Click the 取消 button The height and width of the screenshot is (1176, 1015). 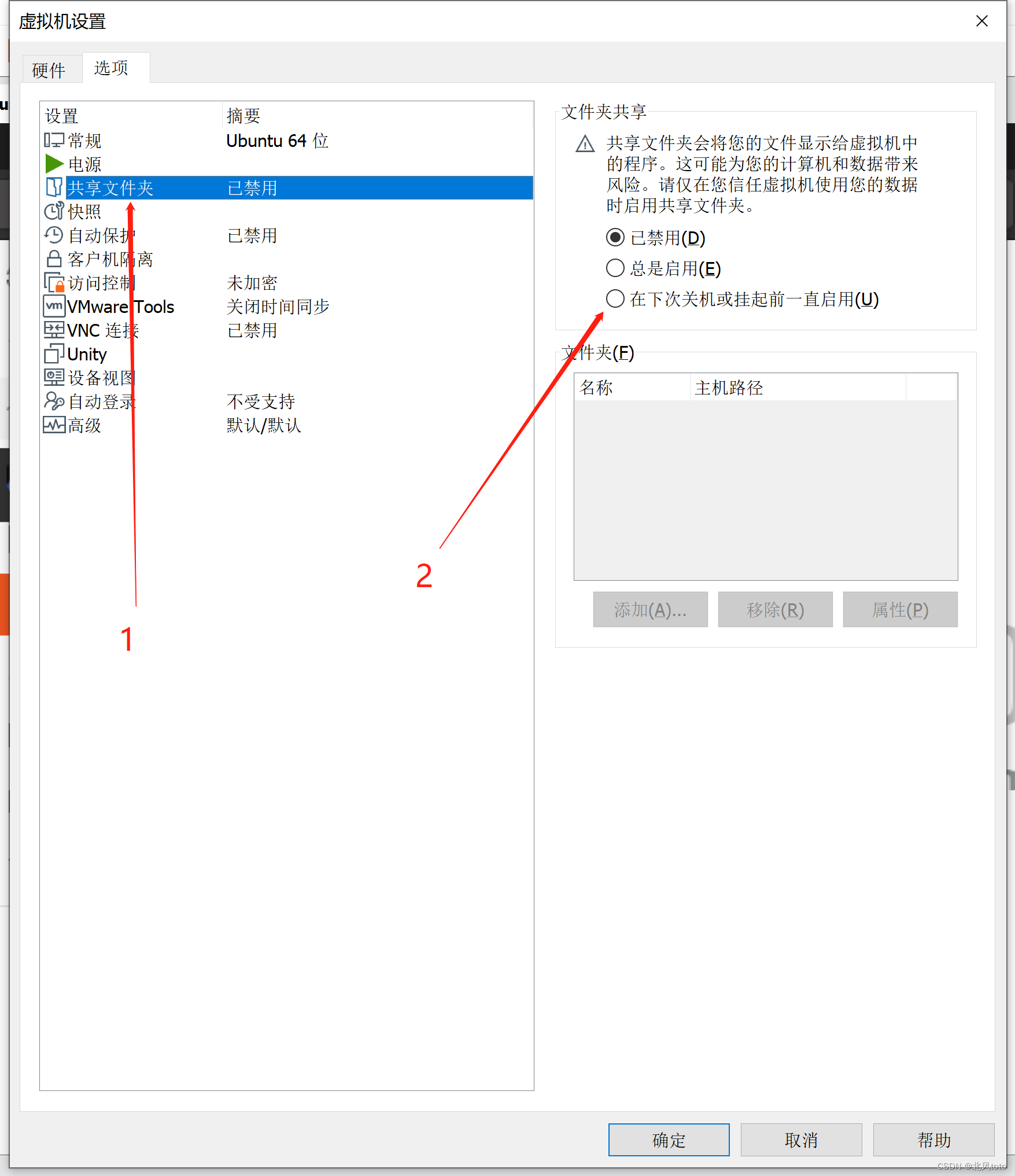tap(801, 1140)
